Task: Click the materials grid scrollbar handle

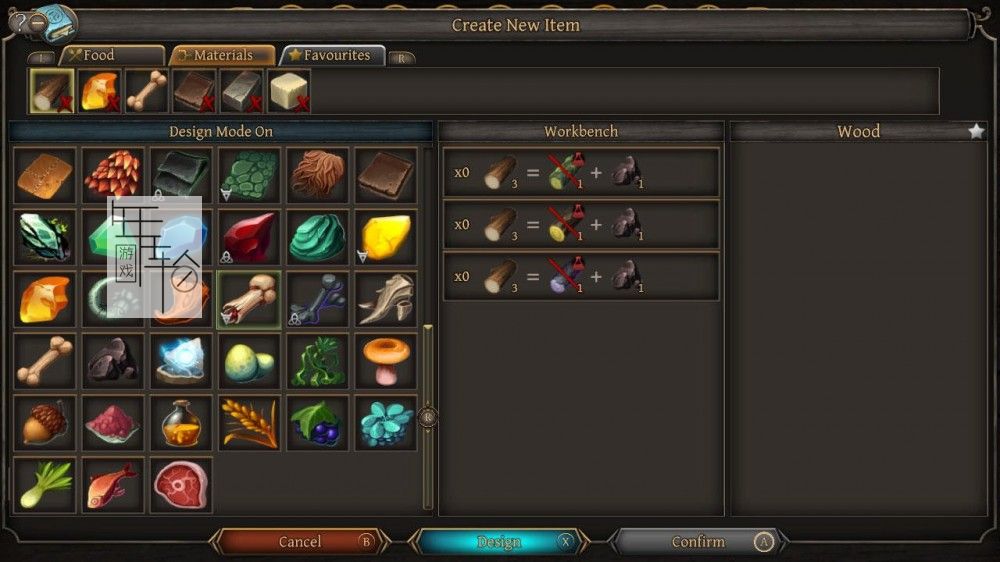Action: [428, 417]
